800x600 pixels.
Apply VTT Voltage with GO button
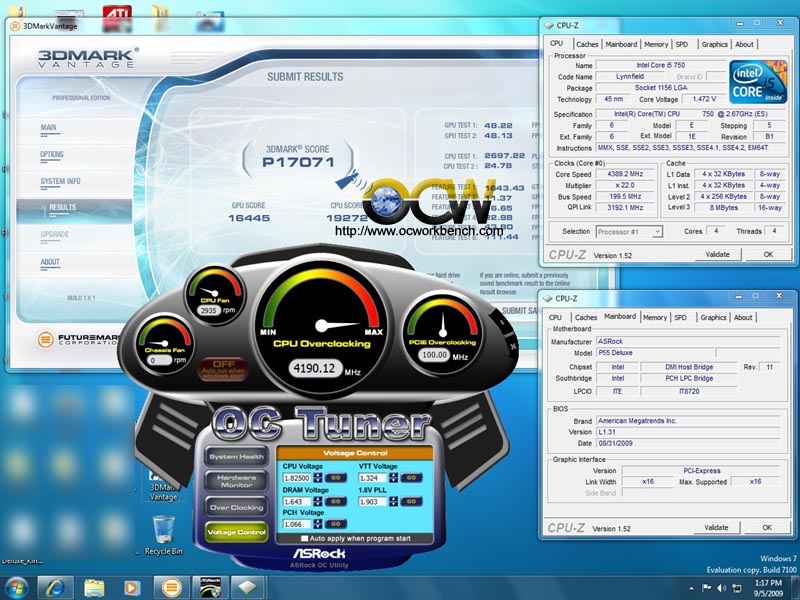[411, 478]
